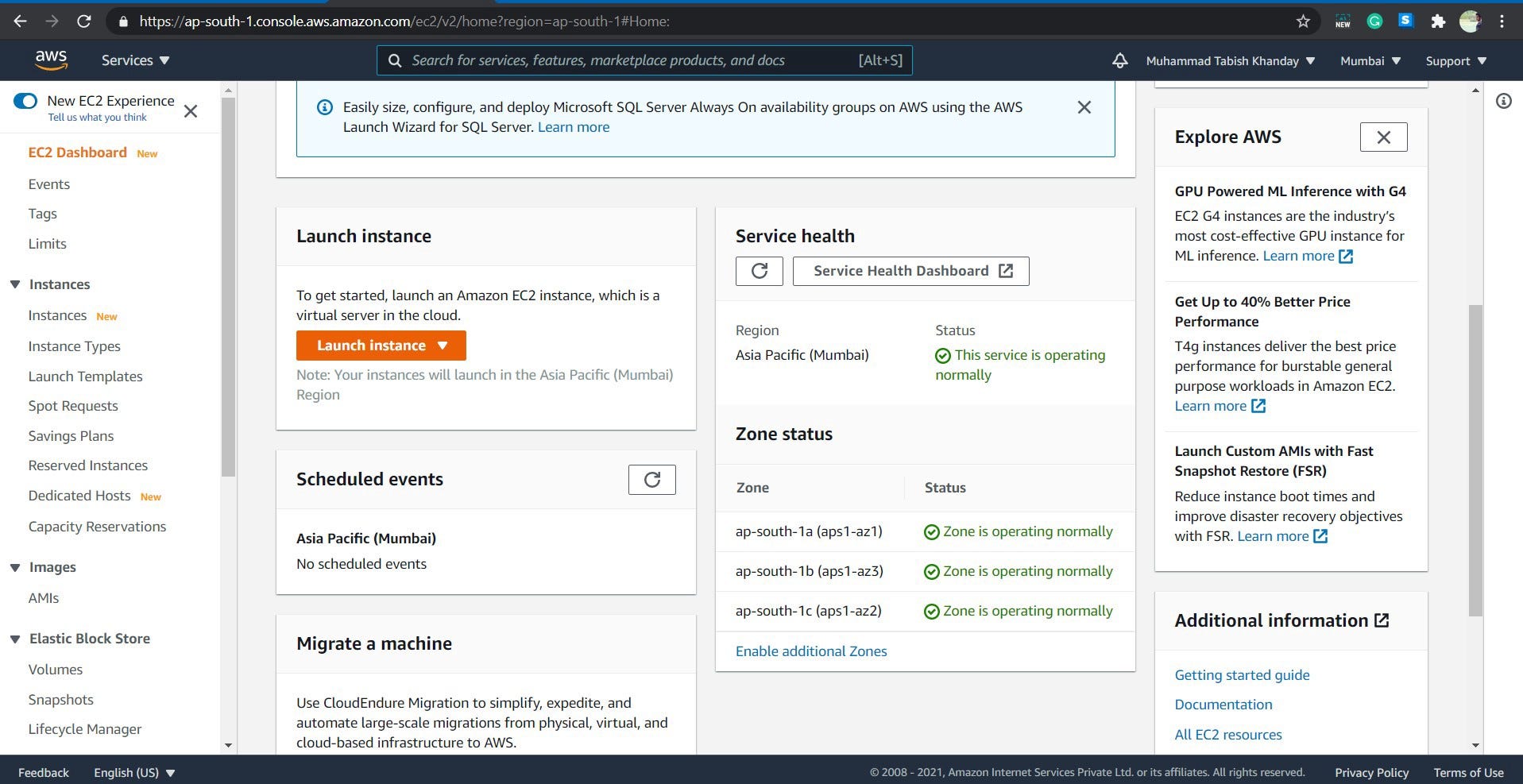Click Tell us what you think link
Image resolution: width=1523 pixels, height=784 pixels.
(x=97, y=118)
